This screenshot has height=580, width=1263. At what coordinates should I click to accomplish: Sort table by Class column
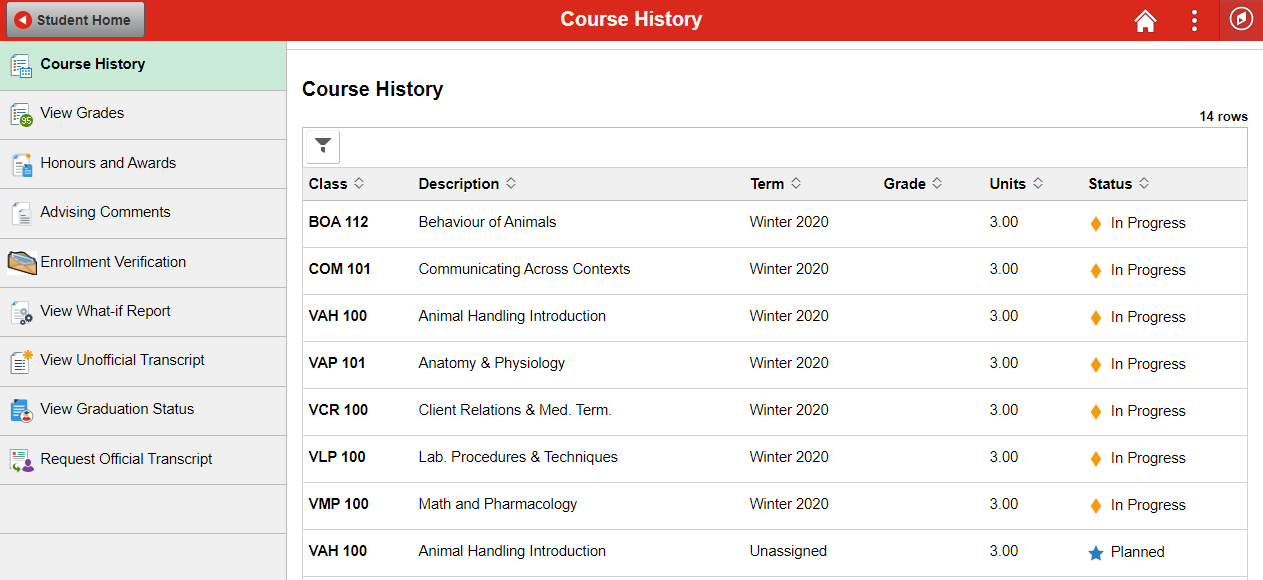(x=337, y=184)
